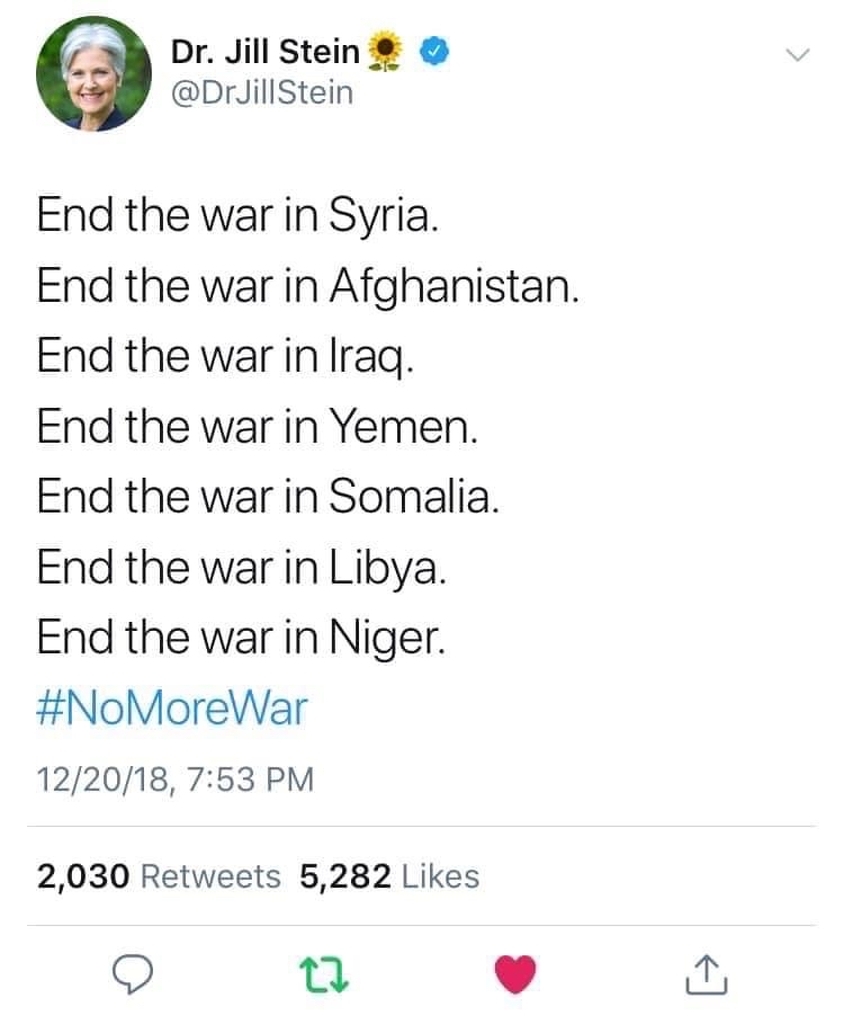Open the share upload icon
The height and width of the screenshot is (1024, 844).
point(707,973)
